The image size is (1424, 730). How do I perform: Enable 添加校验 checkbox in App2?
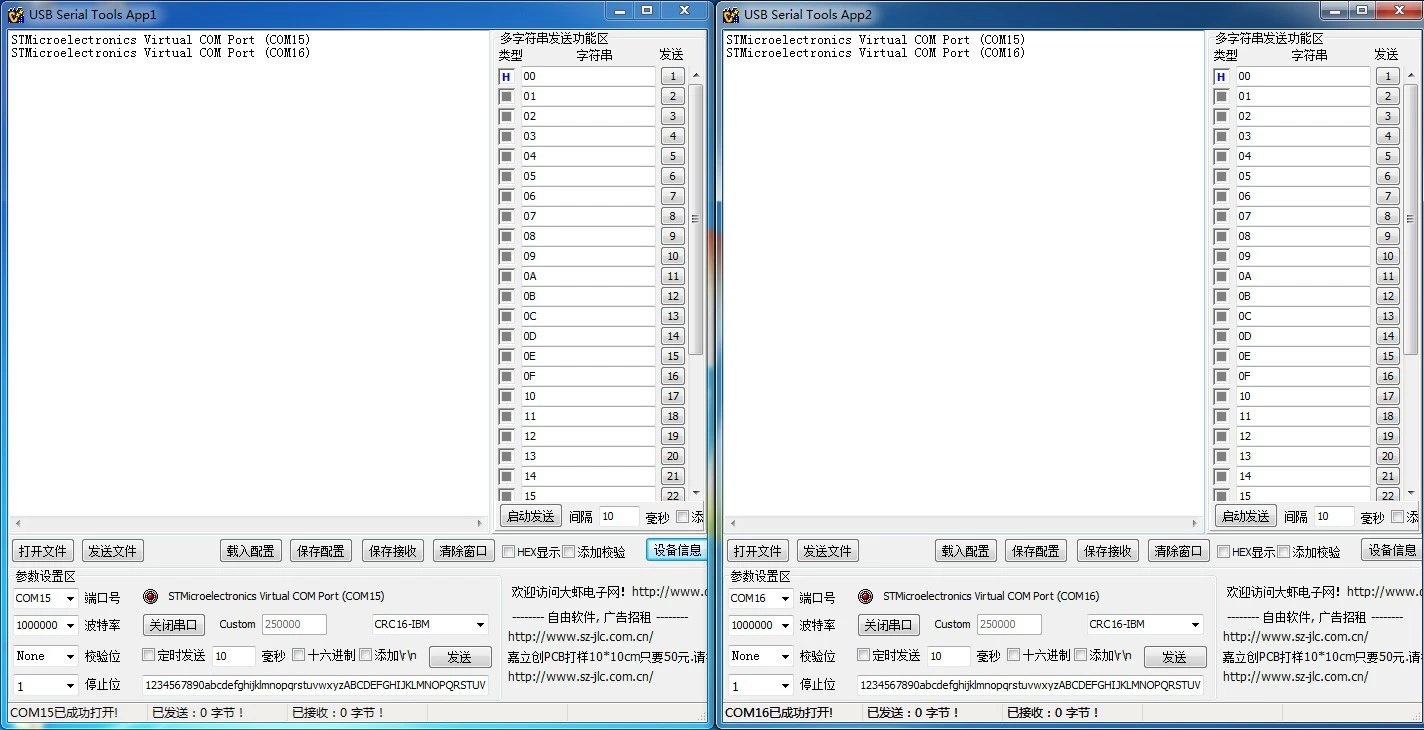[1284, 552]
